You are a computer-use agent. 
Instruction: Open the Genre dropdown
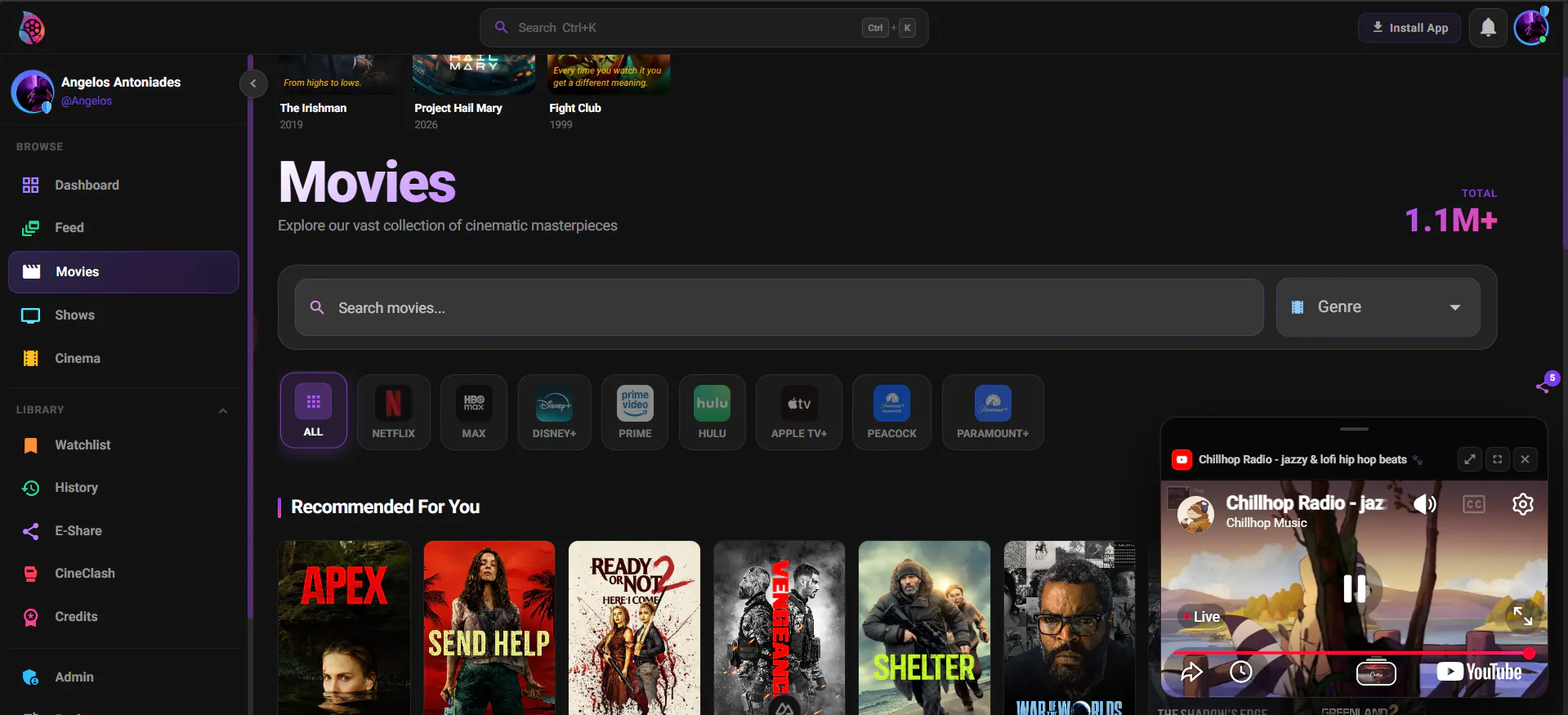1378,307
